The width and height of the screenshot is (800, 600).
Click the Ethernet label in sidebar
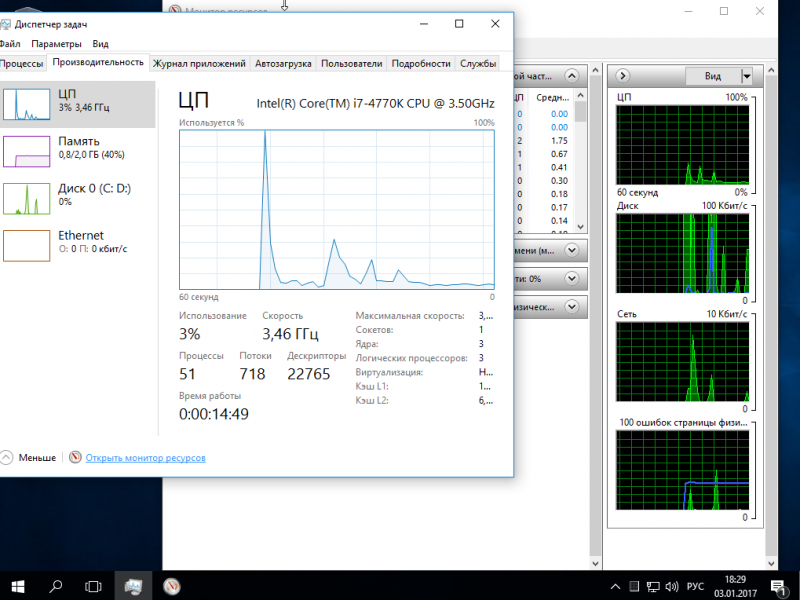click(81, 235)
